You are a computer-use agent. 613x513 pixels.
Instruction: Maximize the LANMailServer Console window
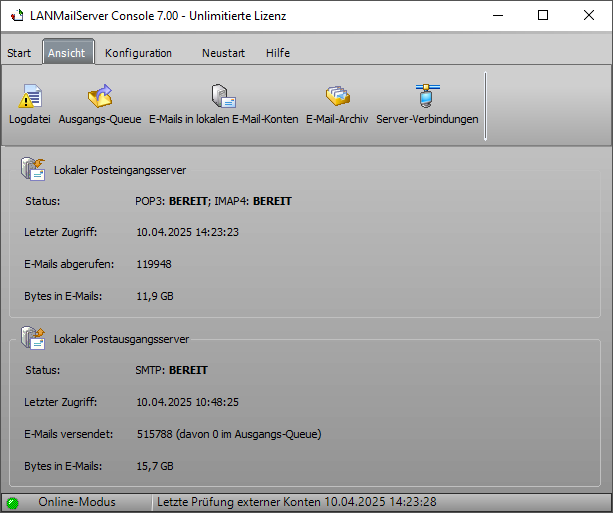[x=543, y=16]
